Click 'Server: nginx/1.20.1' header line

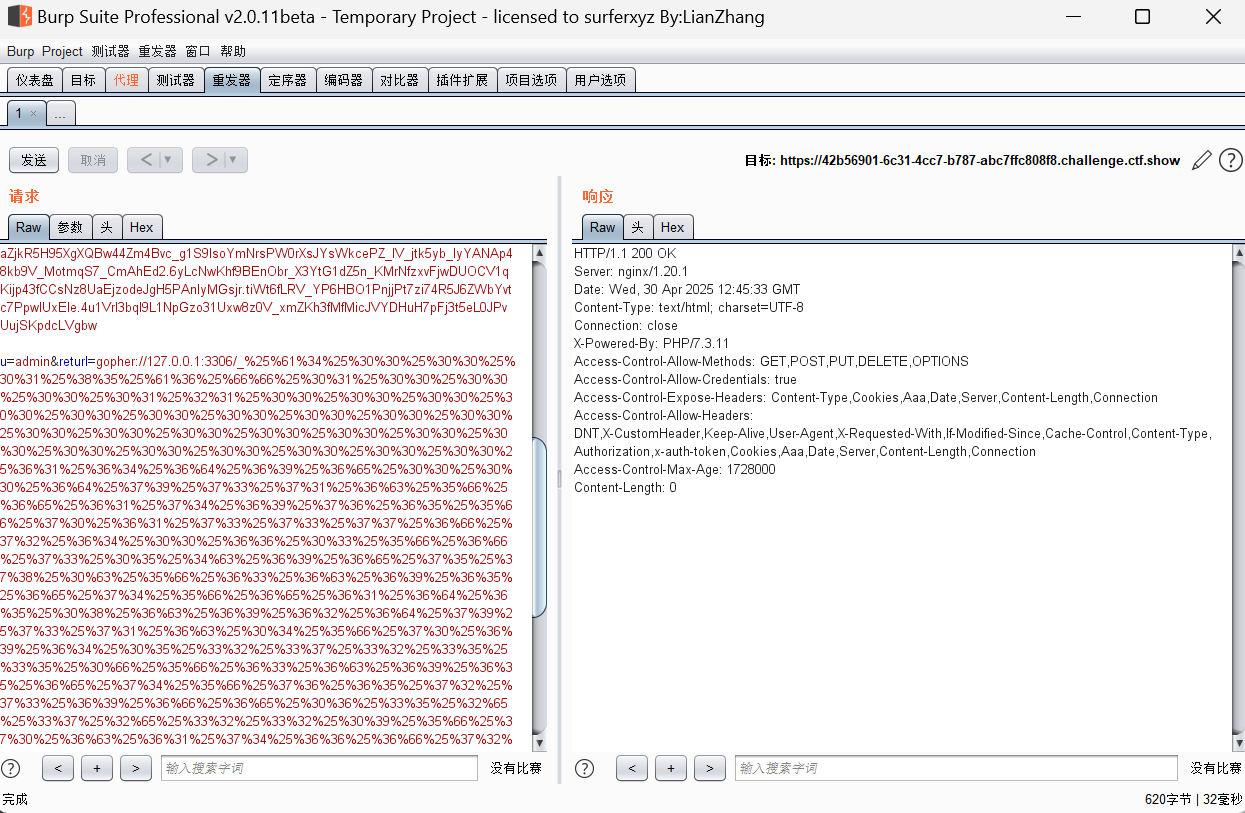[x=631, y=272]
